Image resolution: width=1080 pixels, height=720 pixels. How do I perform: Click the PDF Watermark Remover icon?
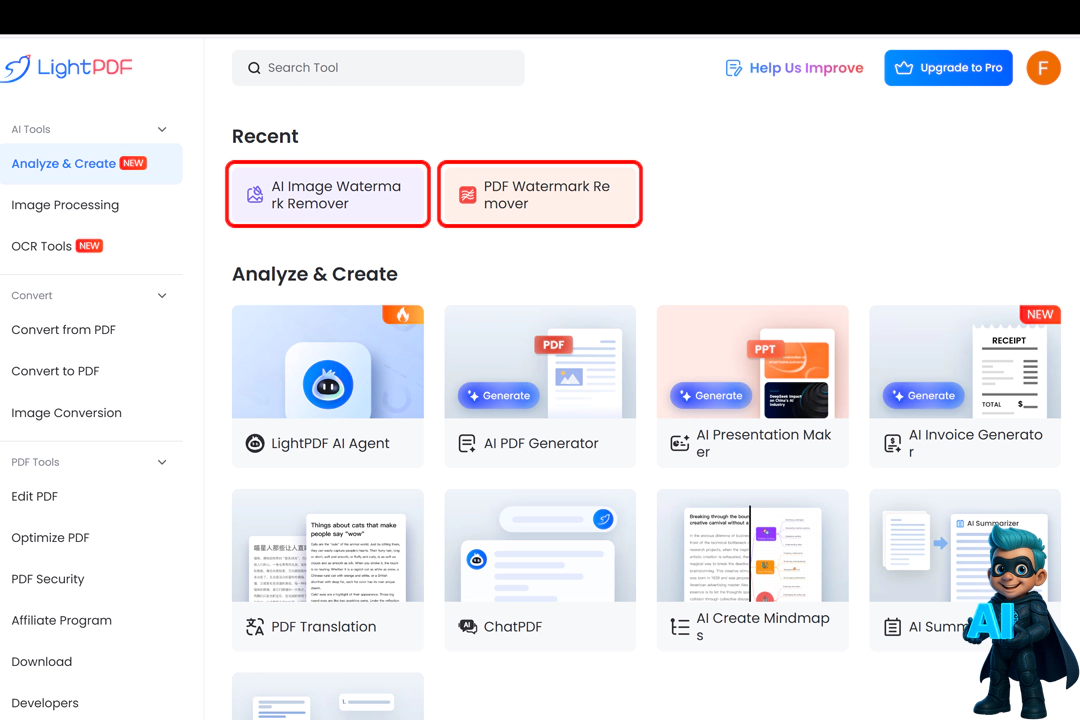pyautogui.click(x=467, y=195)
